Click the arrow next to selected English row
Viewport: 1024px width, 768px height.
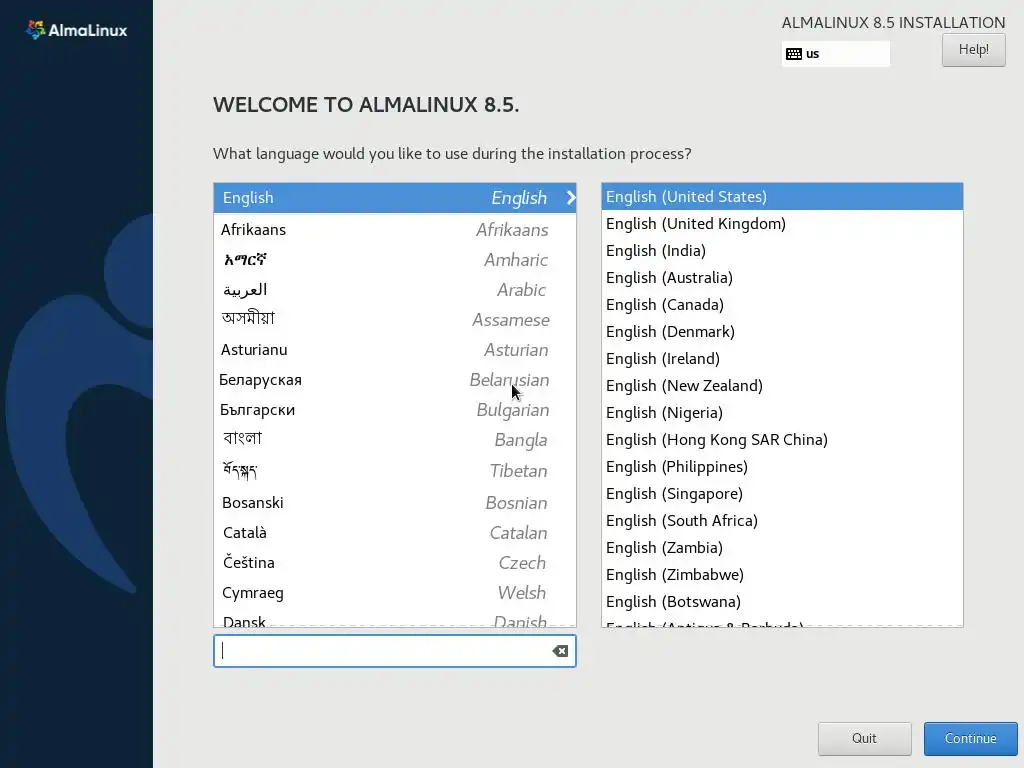(570, 198)
